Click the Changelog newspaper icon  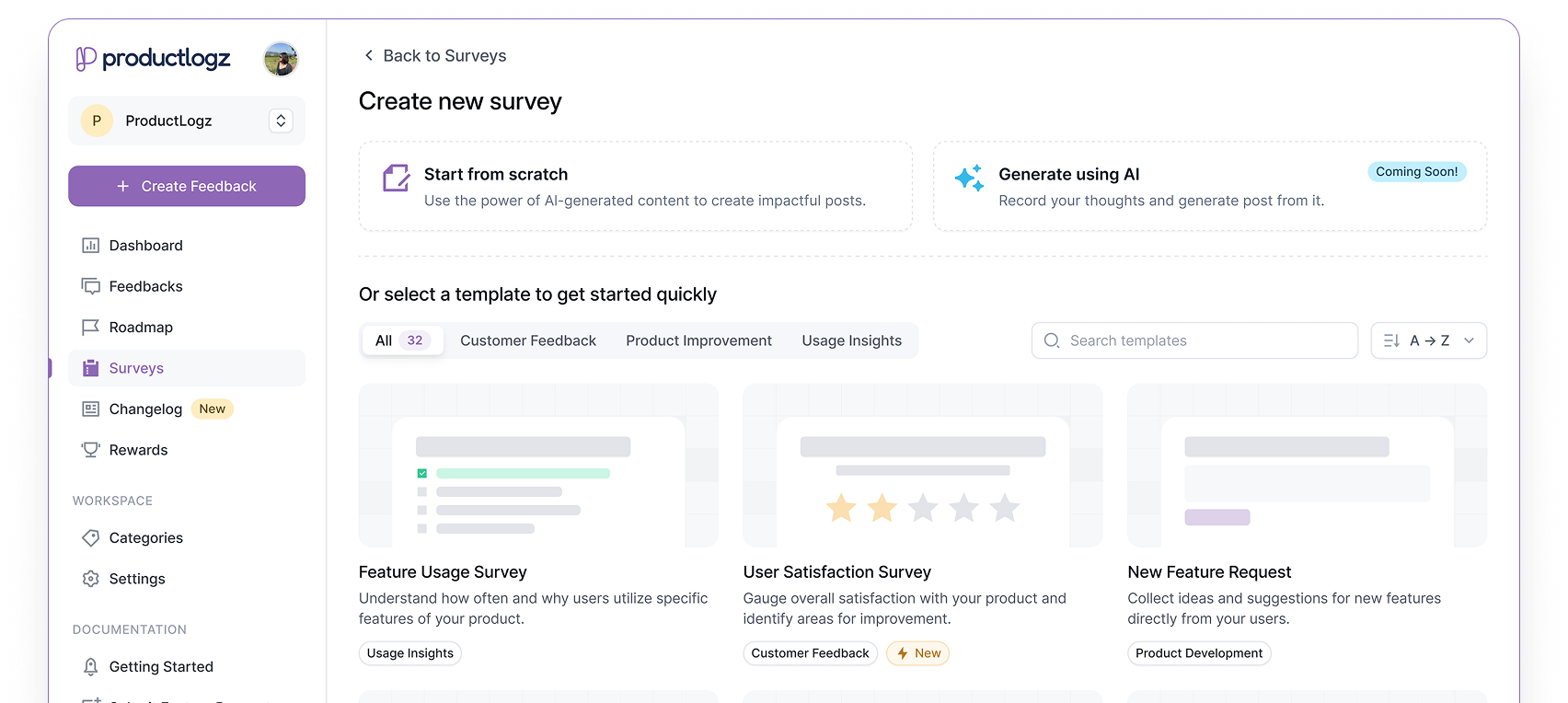point(90,409)
